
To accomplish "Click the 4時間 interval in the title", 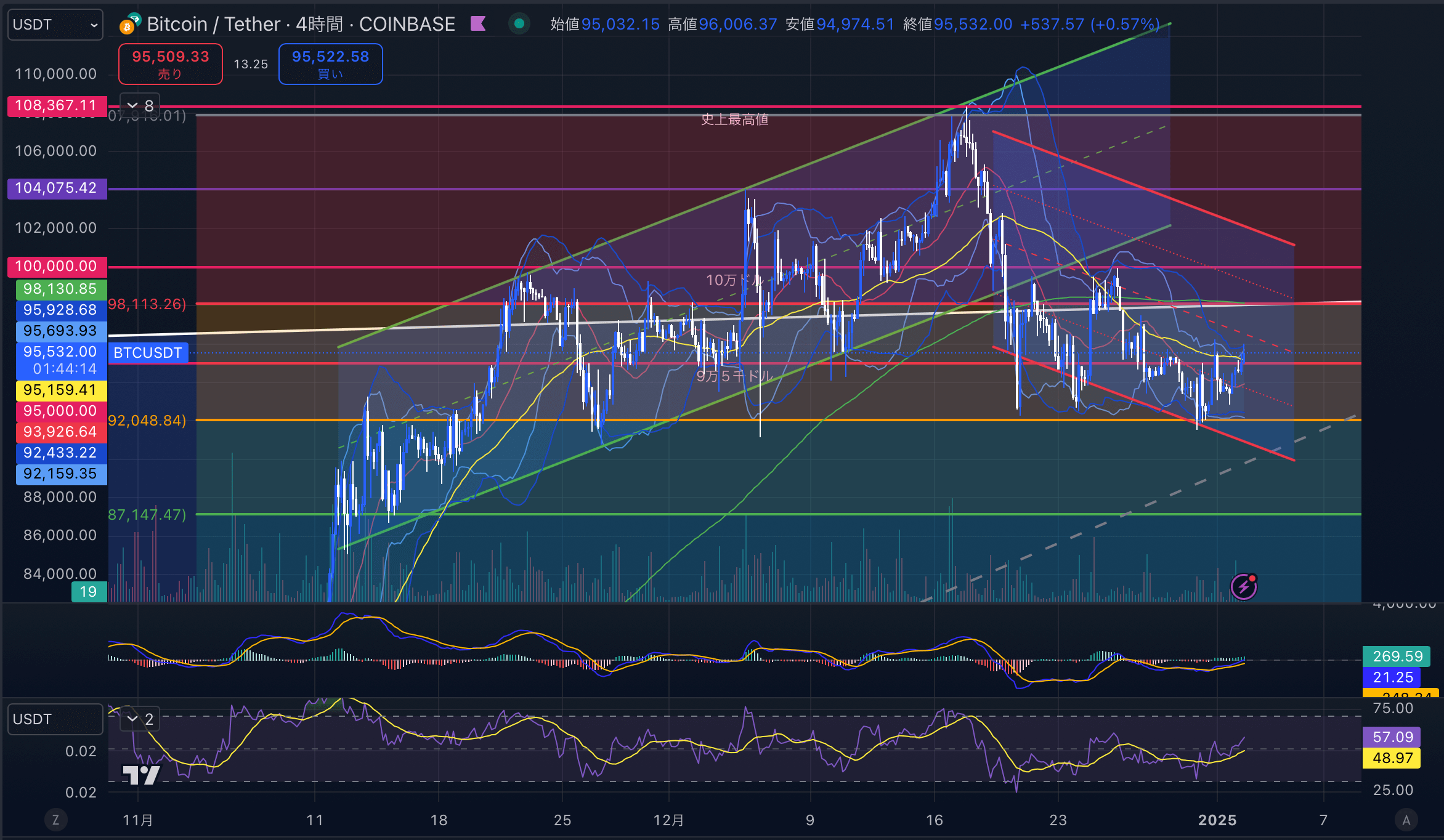I will [319, 24].
